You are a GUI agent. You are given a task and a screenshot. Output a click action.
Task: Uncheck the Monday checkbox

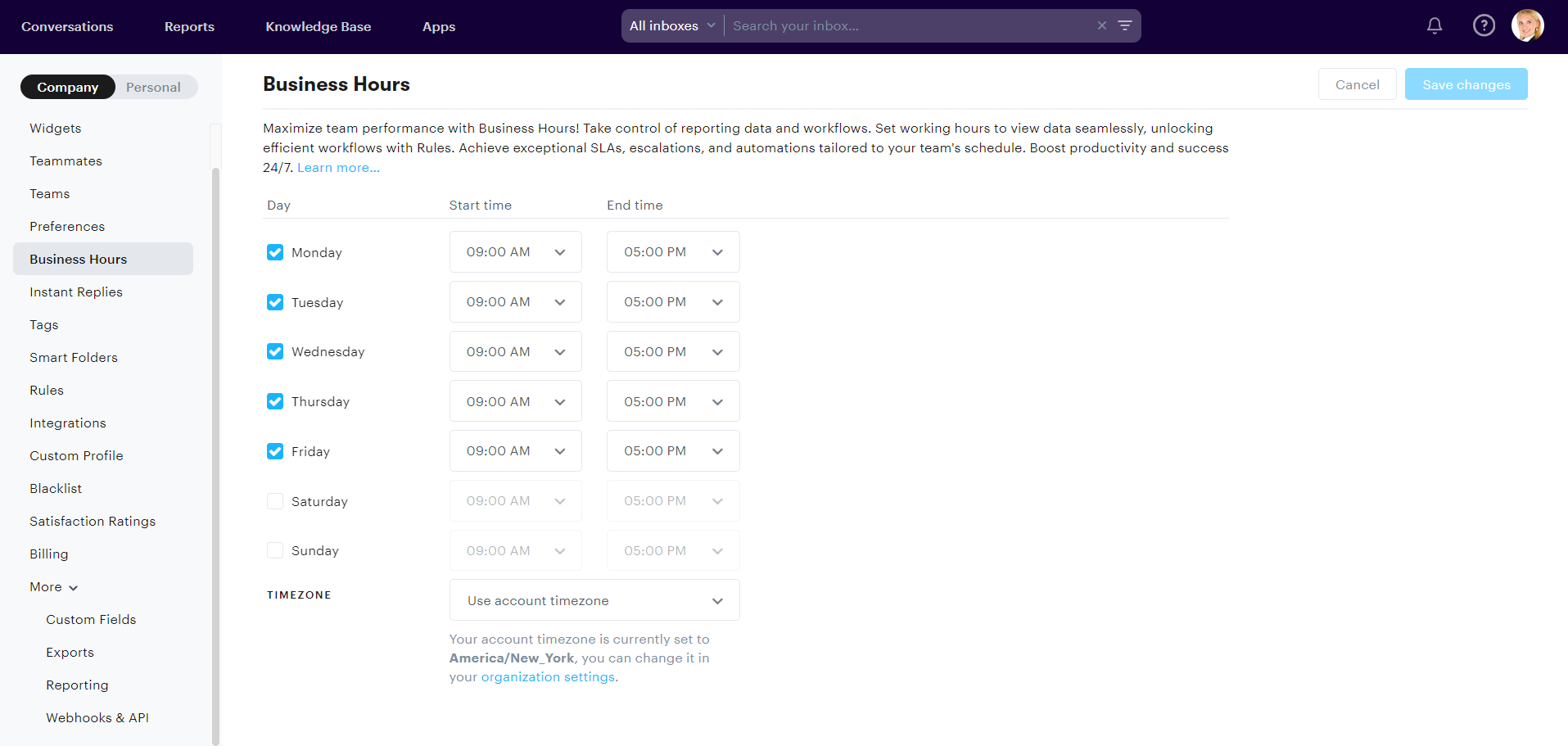click(275, 252)
